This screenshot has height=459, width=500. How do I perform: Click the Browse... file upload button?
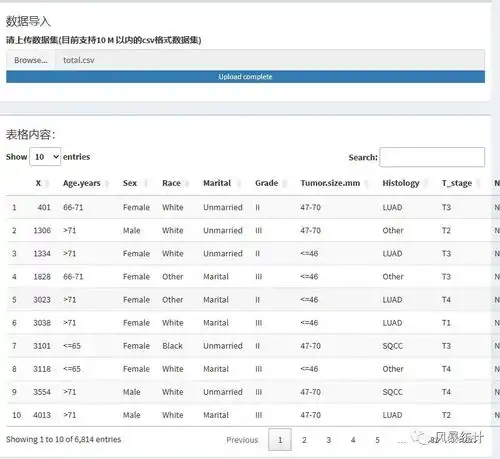(x=31, y=60)
